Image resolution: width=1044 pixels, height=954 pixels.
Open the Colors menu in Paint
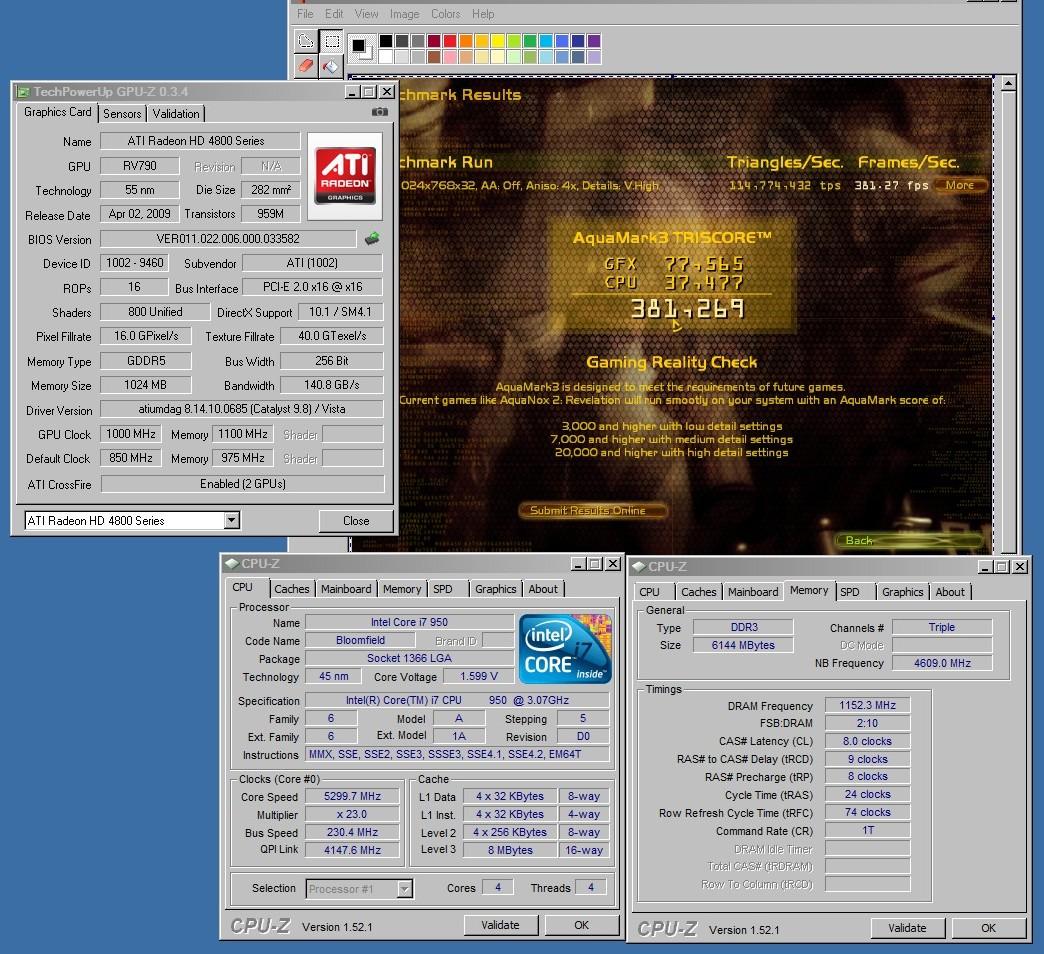[x=445, y=14]
